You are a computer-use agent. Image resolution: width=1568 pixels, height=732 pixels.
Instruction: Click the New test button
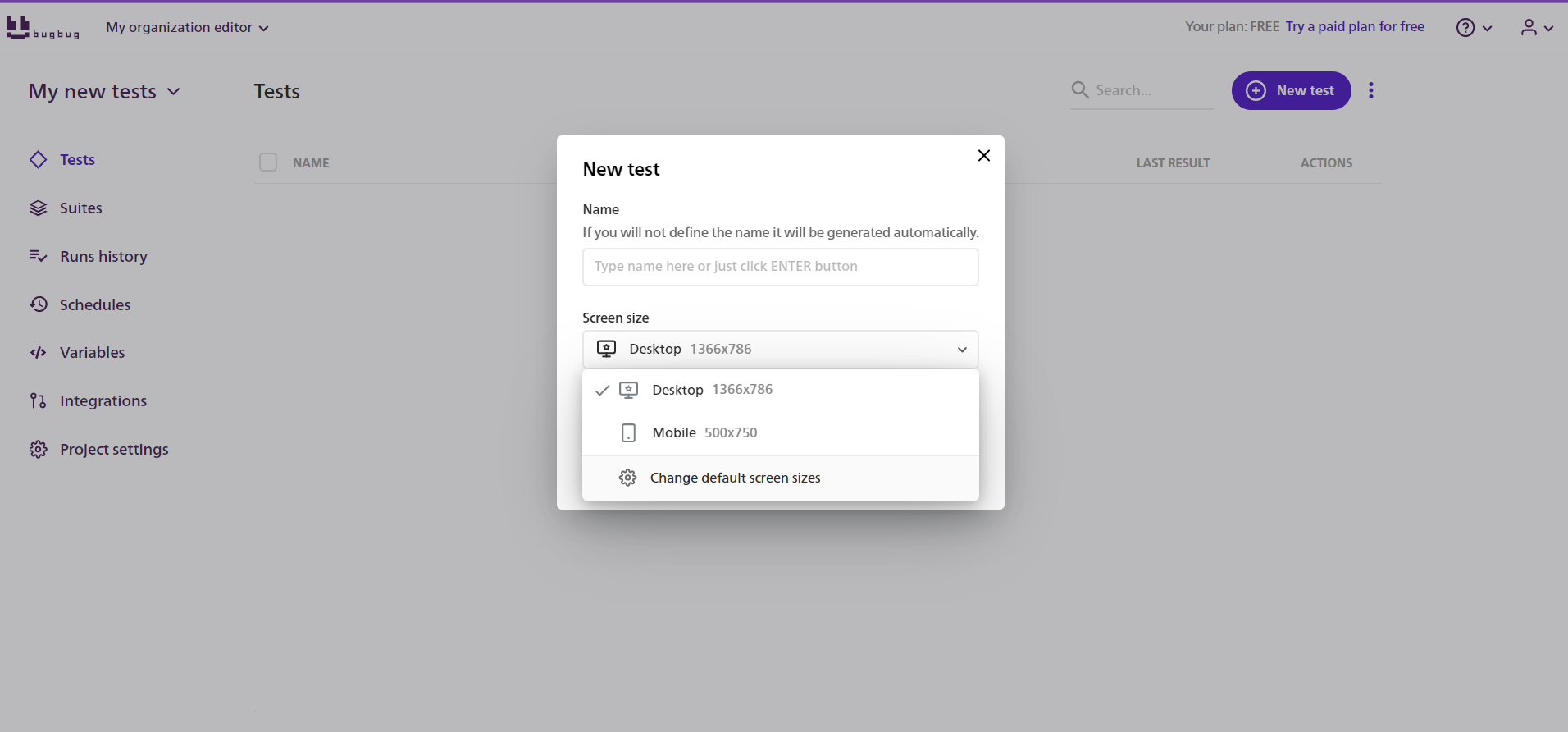[x=1291, y=90]
